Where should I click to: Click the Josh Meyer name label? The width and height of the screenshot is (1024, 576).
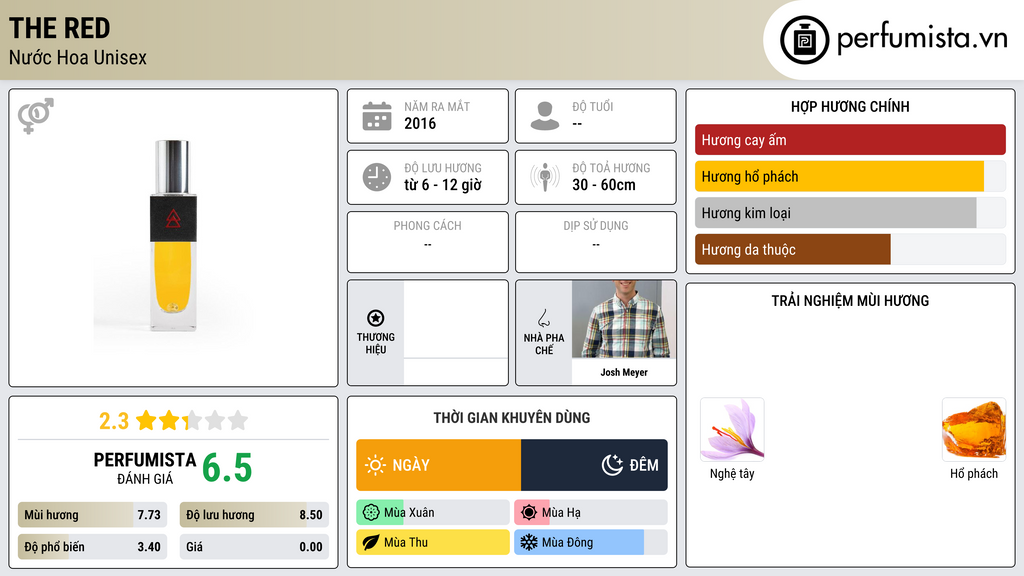624,372
